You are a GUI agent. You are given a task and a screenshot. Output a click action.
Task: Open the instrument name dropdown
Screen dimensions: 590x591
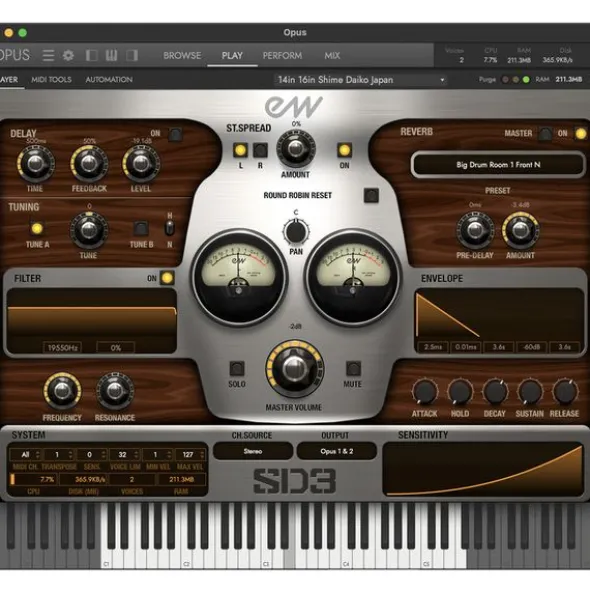(361, 80)
